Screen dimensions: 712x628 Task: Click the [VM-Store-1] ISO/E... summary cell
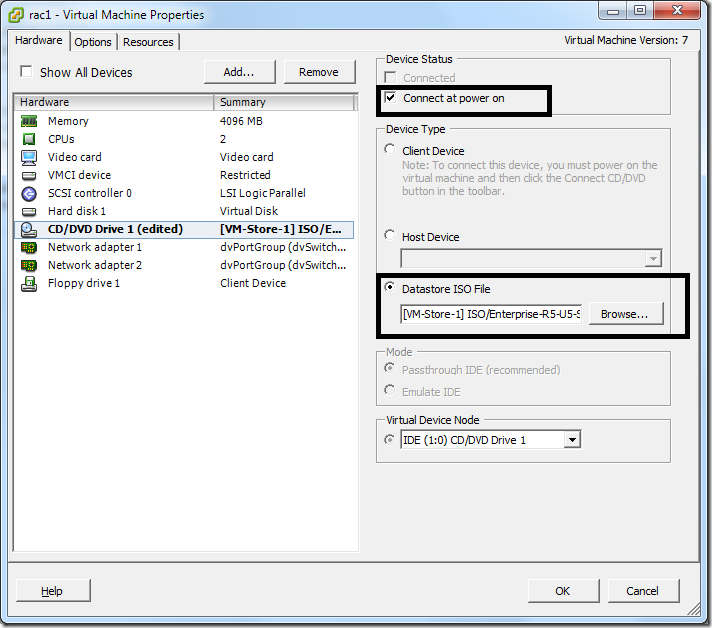tap(281, 229)
